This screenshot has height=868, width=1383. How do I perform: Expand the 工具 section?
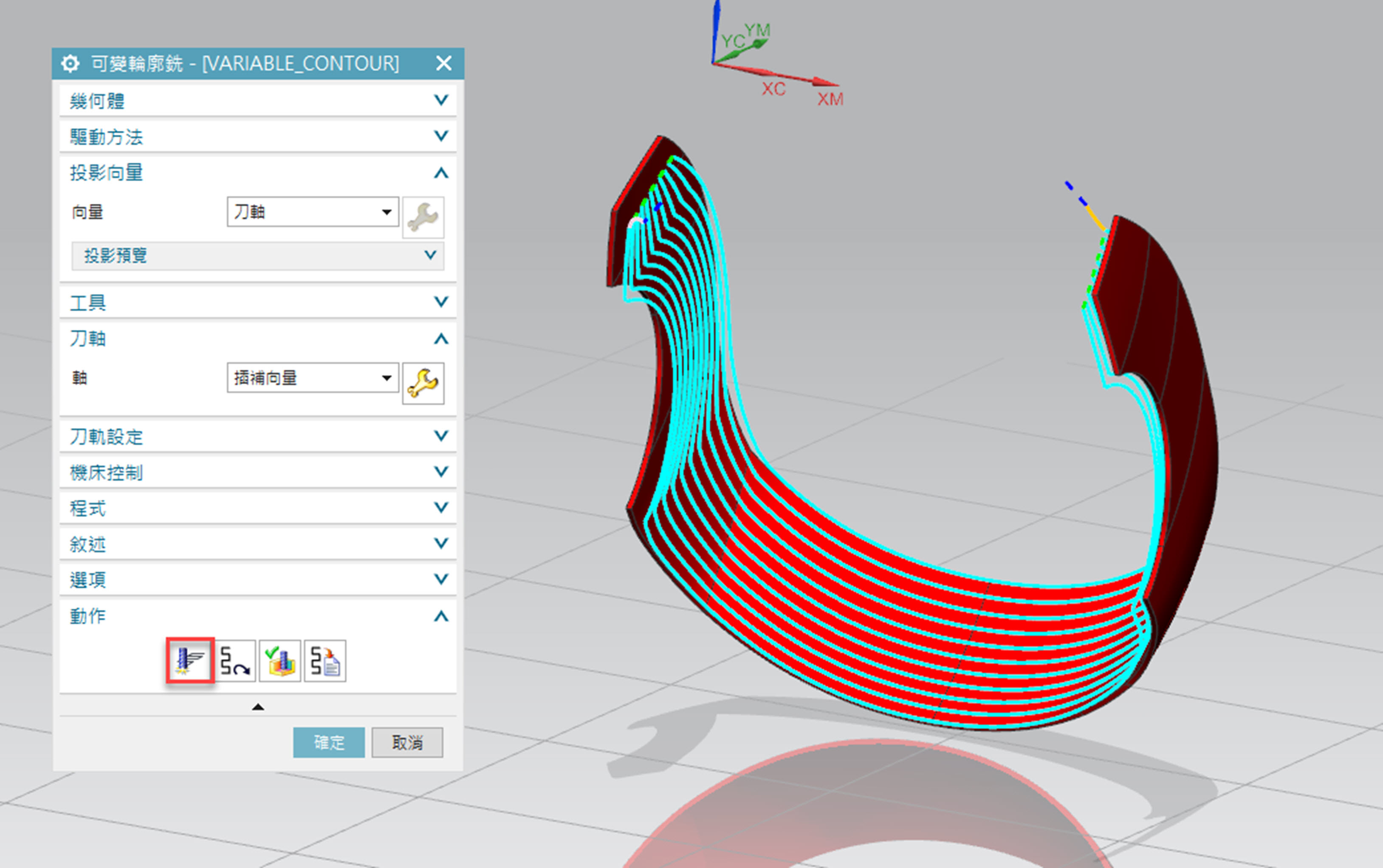(x=258, y=302)
